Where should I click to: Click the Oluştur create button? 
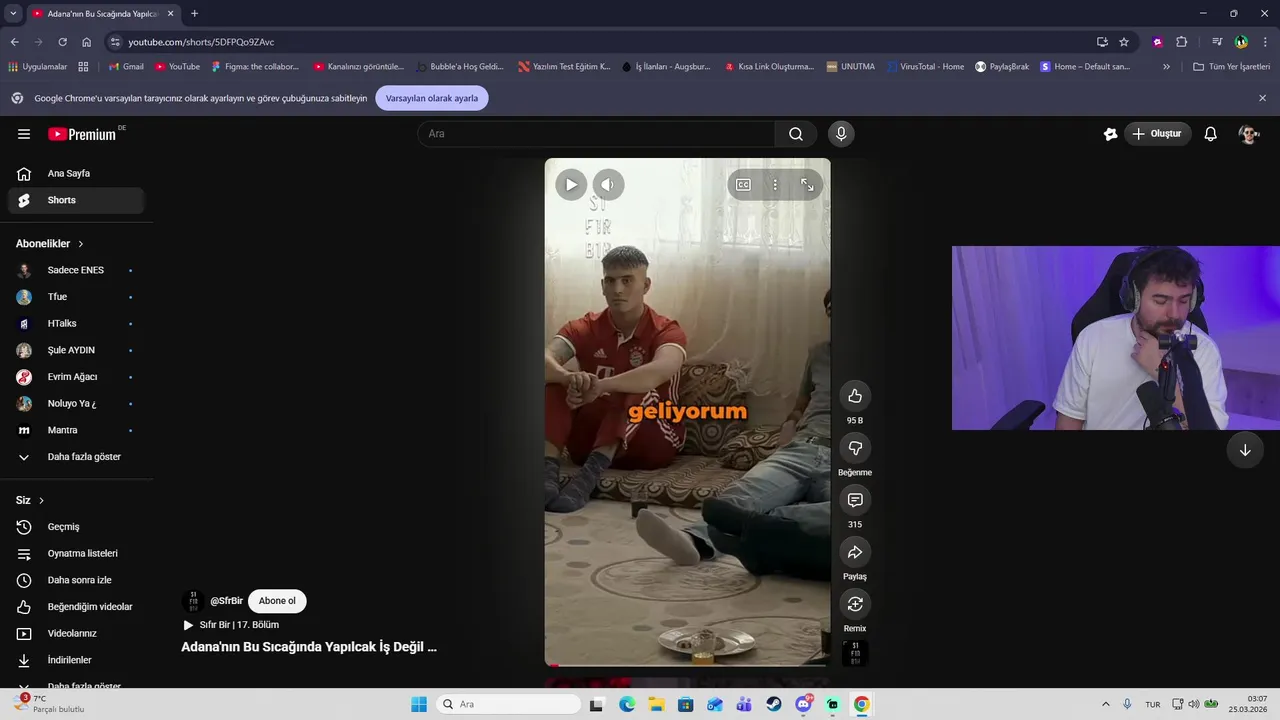pos(1157,134)
